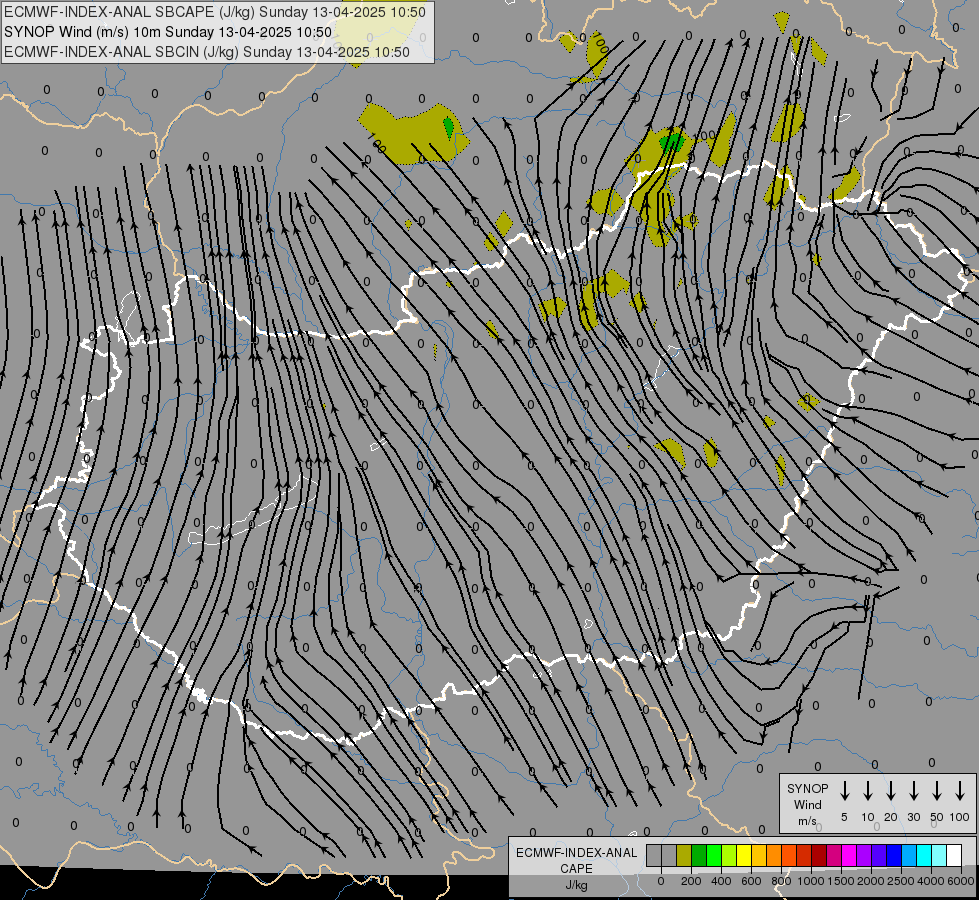Select the pure blue CAPE legend swatch

click(x=894, y=856)
